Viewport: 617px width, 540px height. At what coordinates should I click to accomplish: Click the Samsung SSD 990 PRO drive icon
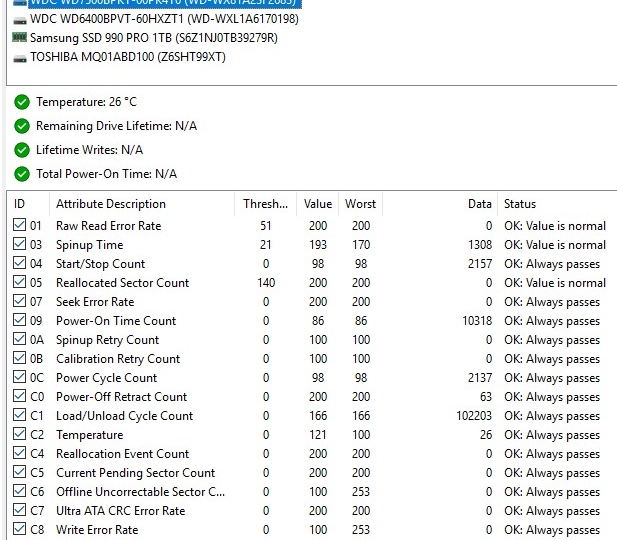point(19,38)
